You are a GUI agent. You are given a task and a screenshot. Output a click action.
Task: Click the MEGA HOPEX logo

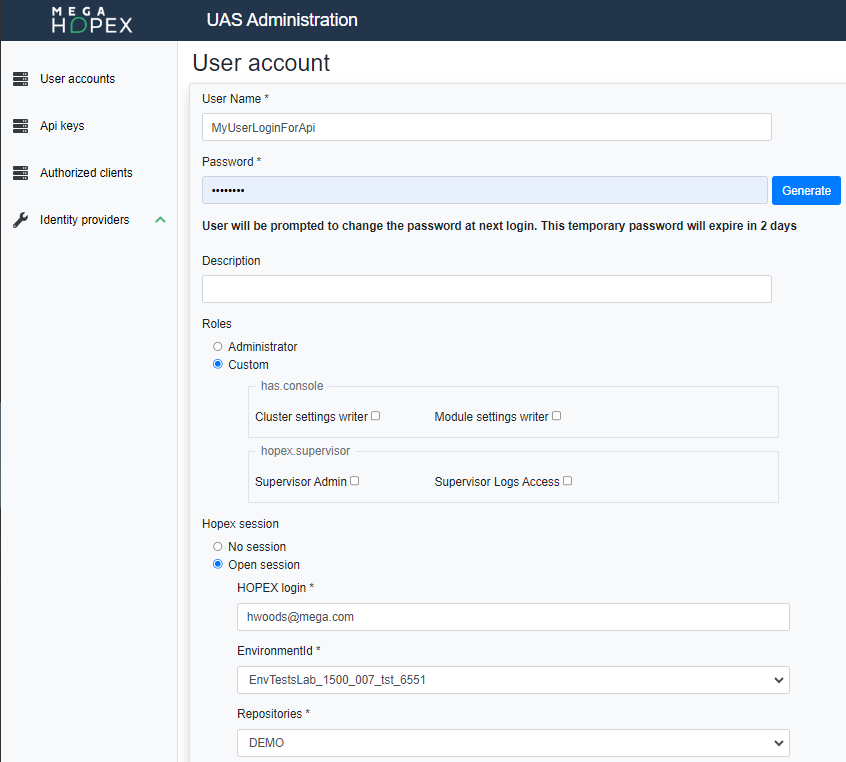91,20
